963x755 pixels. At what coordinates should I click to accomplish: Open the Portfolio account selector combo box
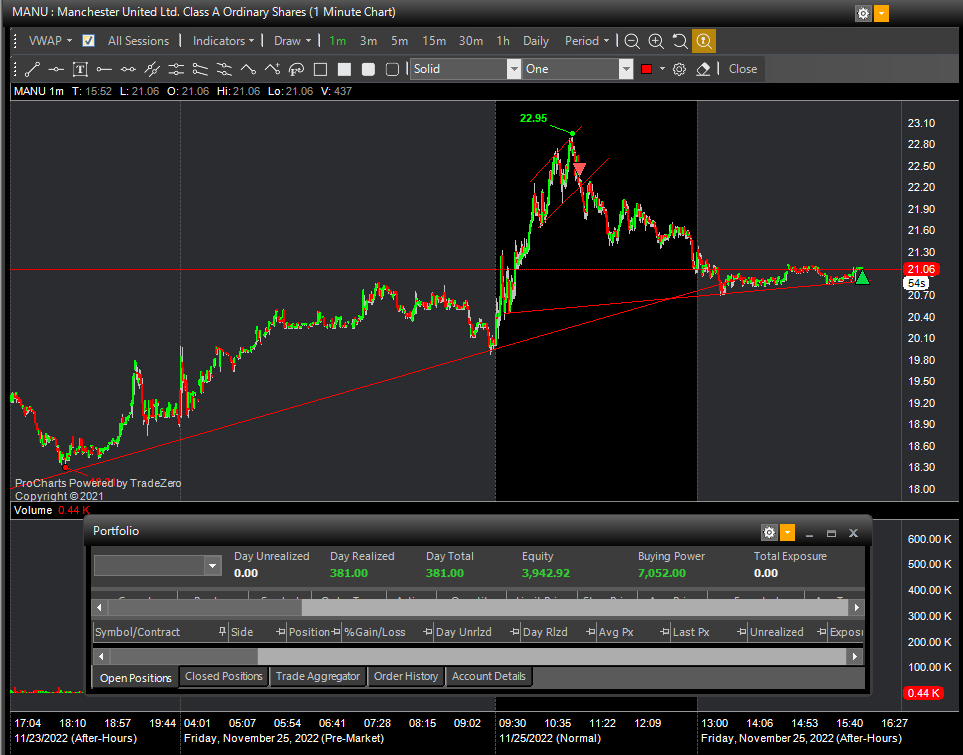click(157, 565)
